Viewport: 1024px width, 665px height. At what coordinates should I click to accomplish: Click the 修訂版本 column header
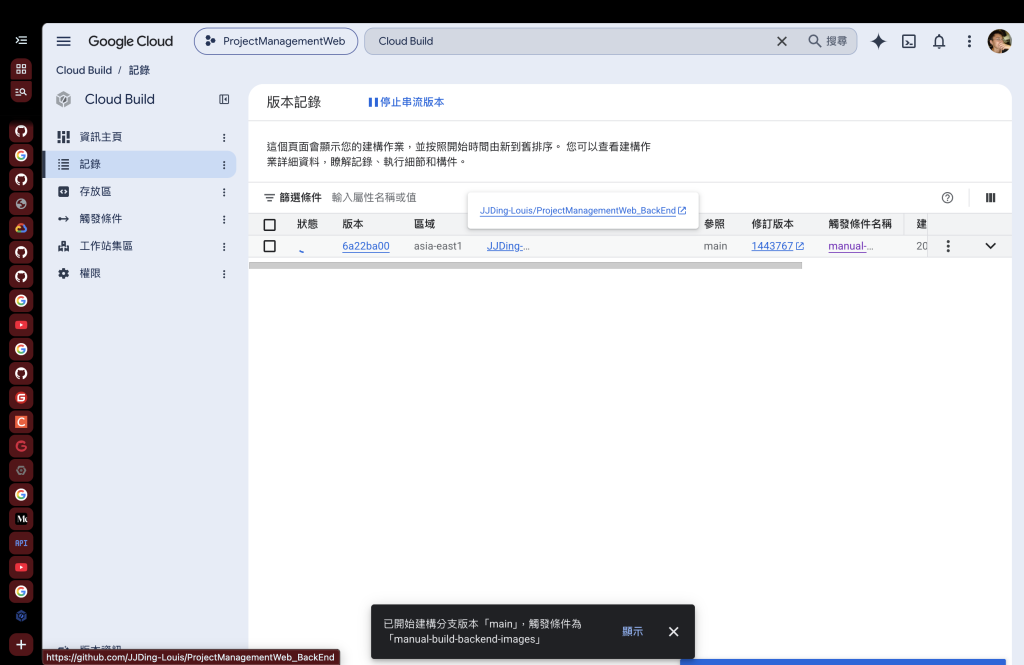click(773, 224)
